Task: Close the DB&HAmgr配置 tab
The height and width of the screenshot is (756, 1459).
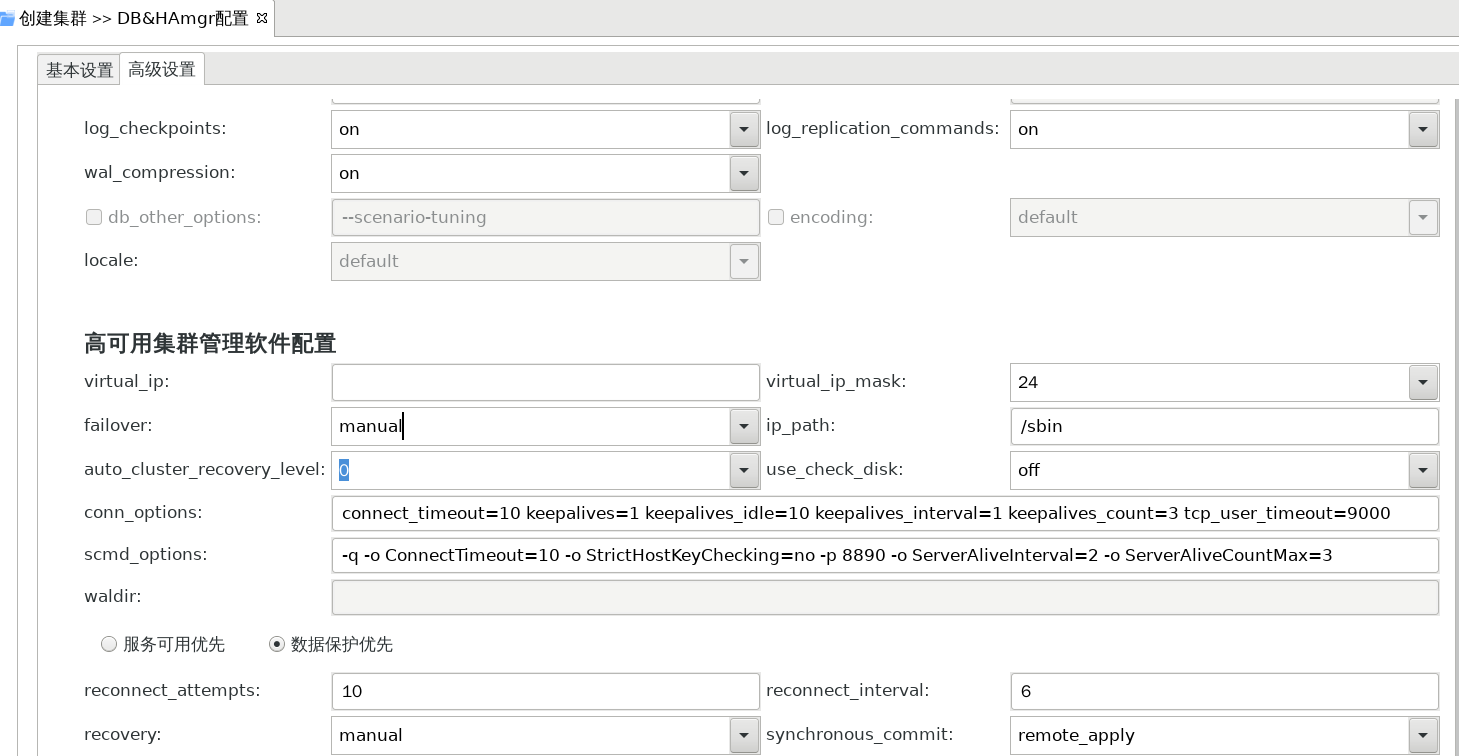Action: (x=262, y=18)
